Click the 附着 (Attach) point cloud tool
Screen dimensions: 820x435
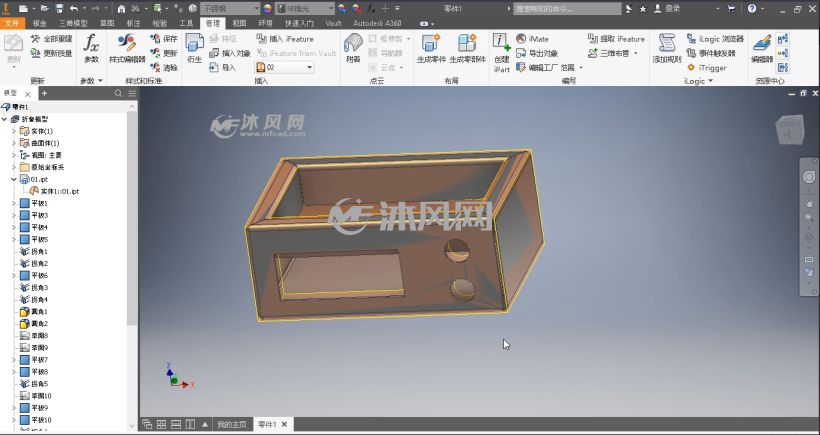point(354,48)
